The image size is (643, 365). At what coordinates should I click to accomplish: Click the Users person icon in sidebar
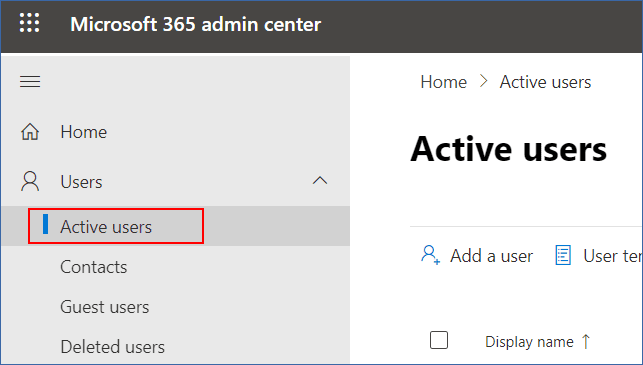(30, 182)
